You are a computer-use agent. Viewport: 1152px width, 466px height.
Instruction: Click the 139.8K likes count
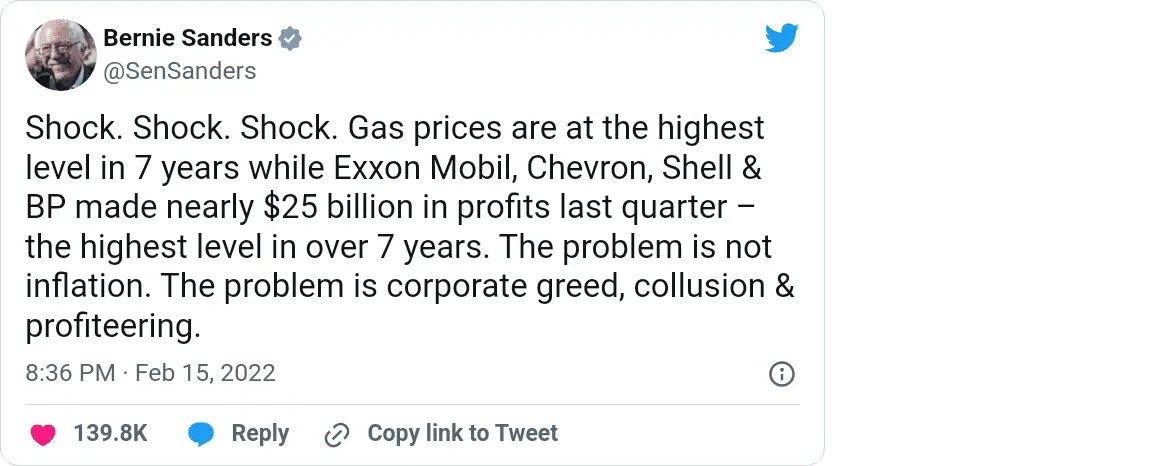(x=111, y=434)
